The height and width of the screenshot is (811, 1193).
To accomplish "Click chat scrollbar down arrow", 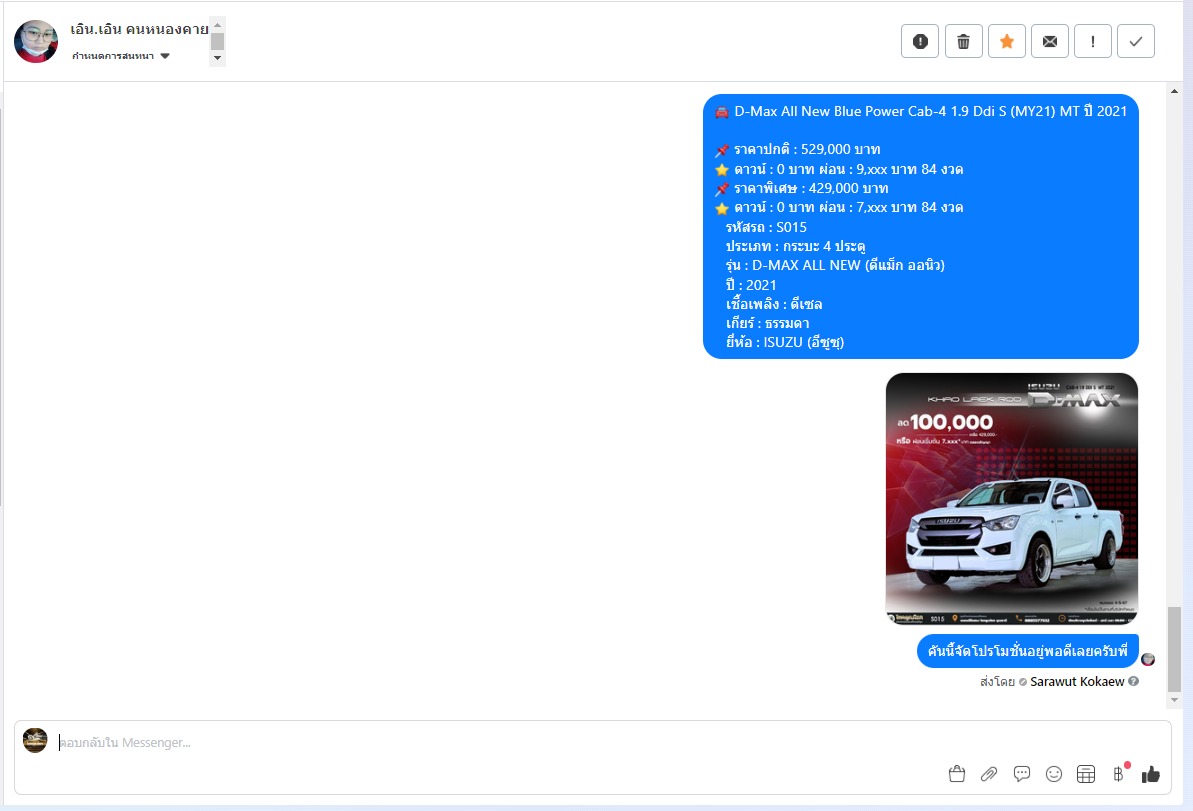I will tap(1175, 700).
